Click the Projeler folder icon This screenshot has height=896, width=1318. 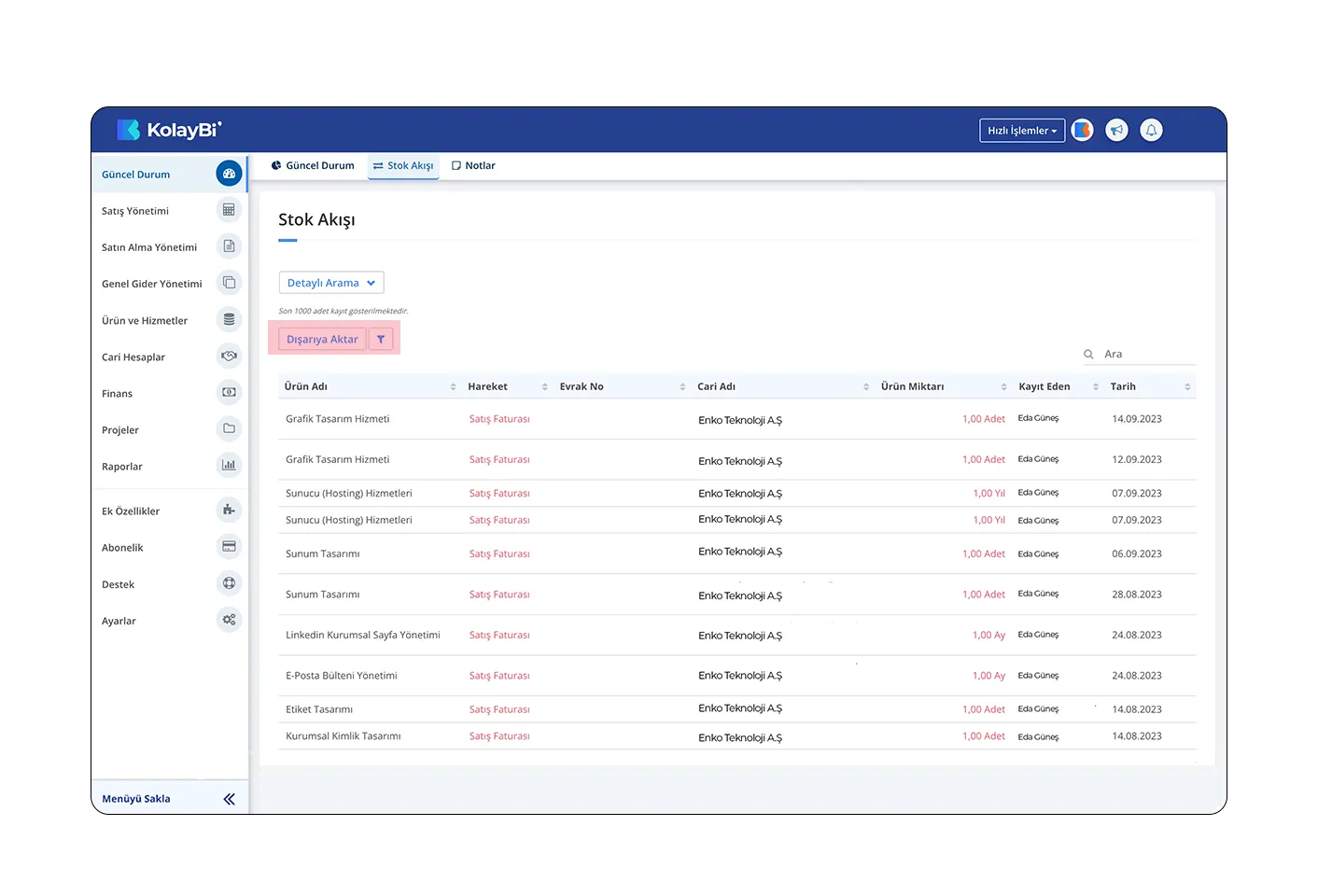coord(229,428)
